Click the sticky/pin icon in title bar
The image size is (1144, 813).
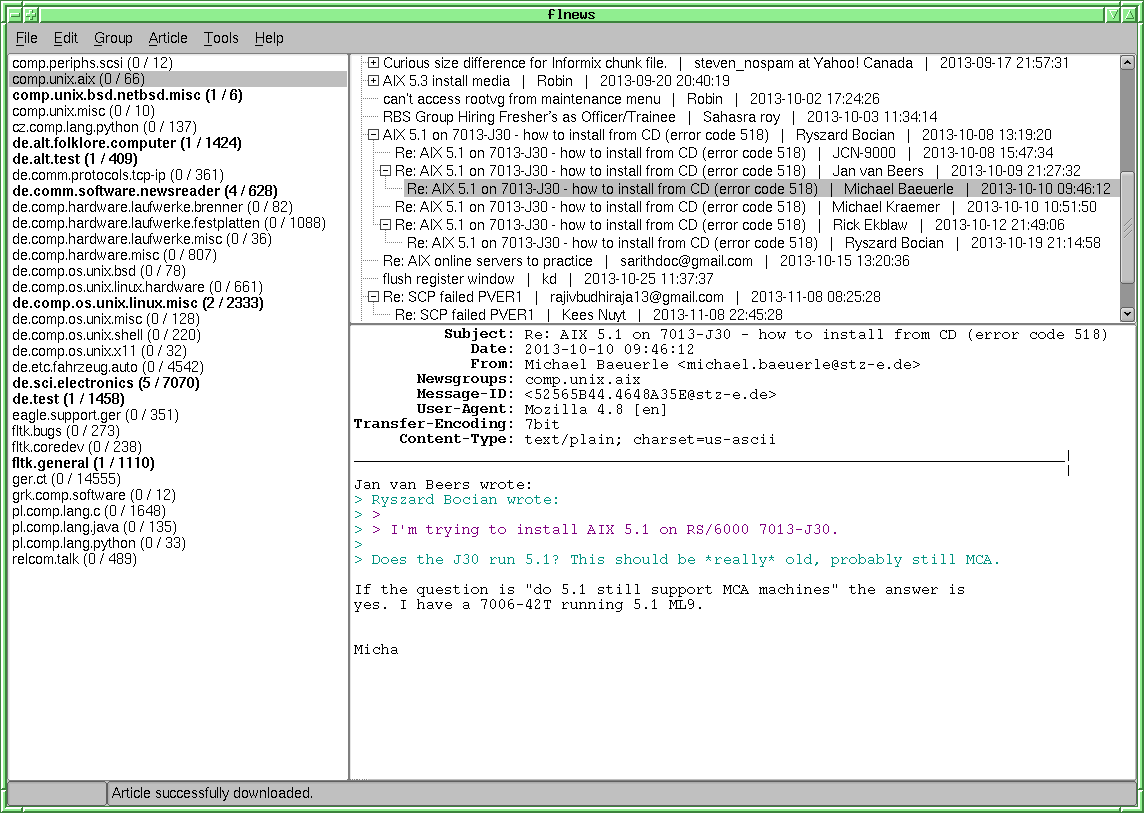point(31,14)
